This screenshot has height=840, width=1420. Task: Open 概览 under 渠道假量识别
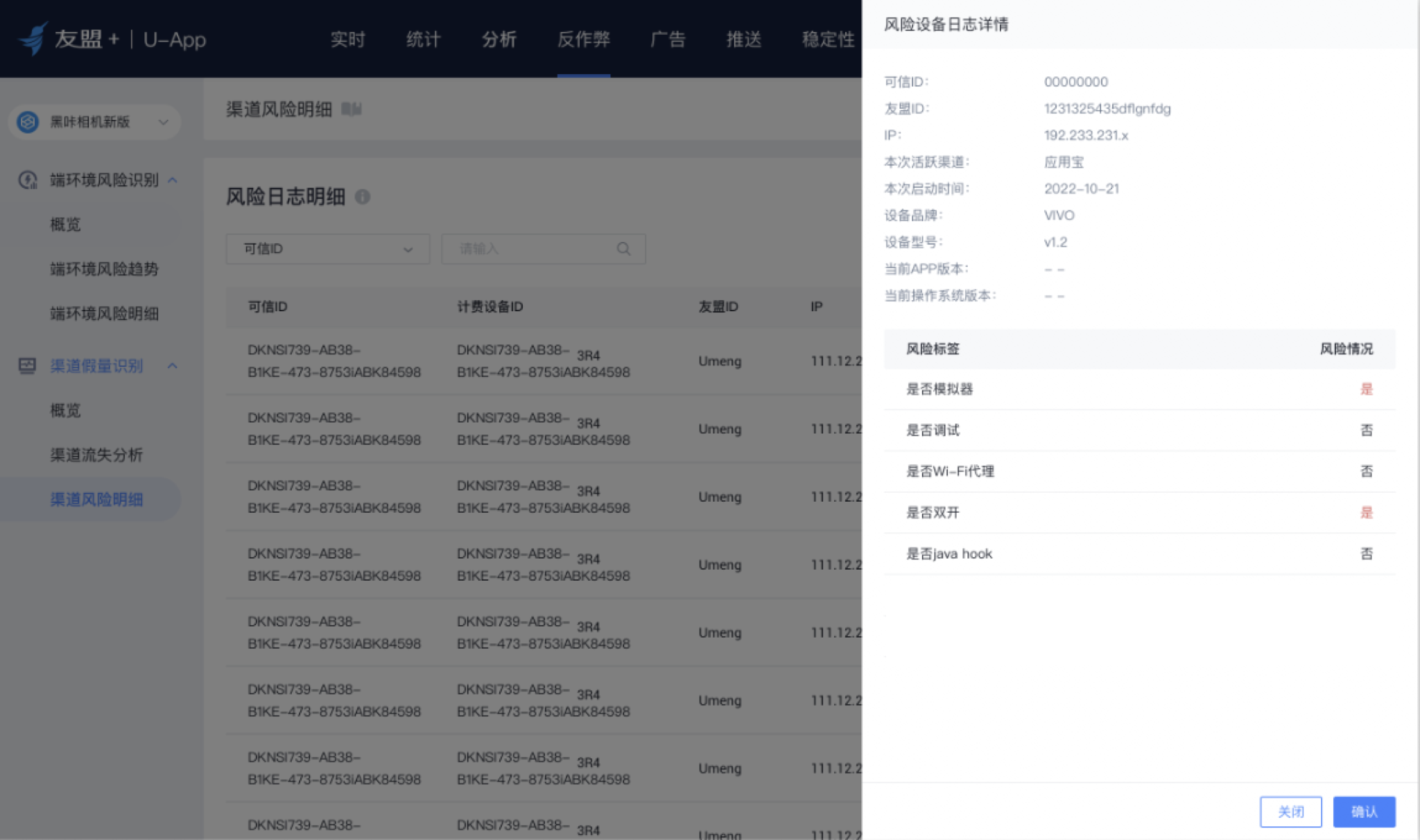point(65,410)
